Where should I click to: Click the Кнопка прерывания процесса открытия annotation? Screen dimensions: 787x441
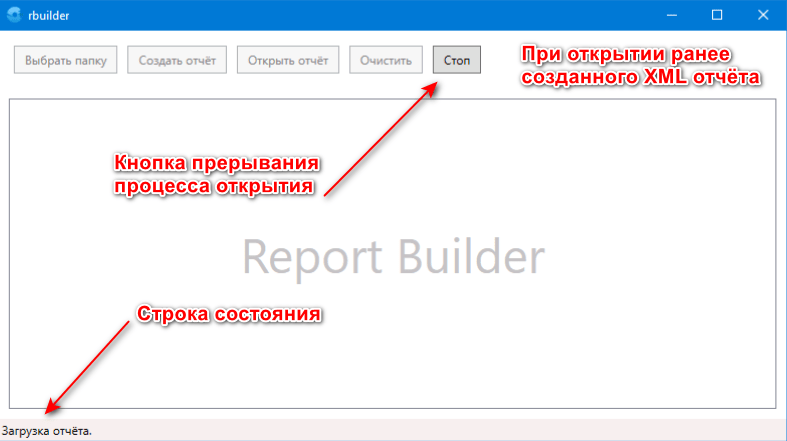coord(216,174)
